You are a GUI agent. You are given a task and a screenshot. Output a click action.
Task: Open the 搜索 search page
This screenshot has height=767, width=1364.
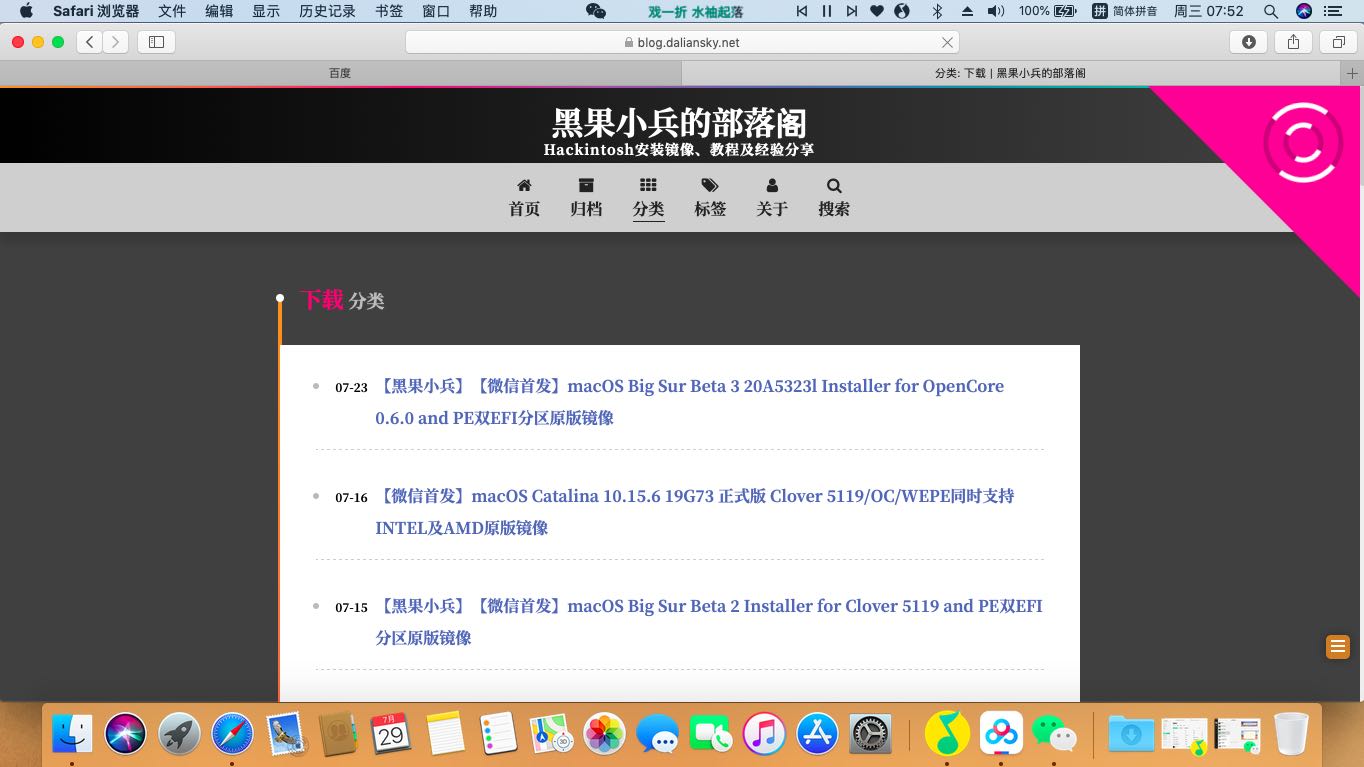point(834,198)
